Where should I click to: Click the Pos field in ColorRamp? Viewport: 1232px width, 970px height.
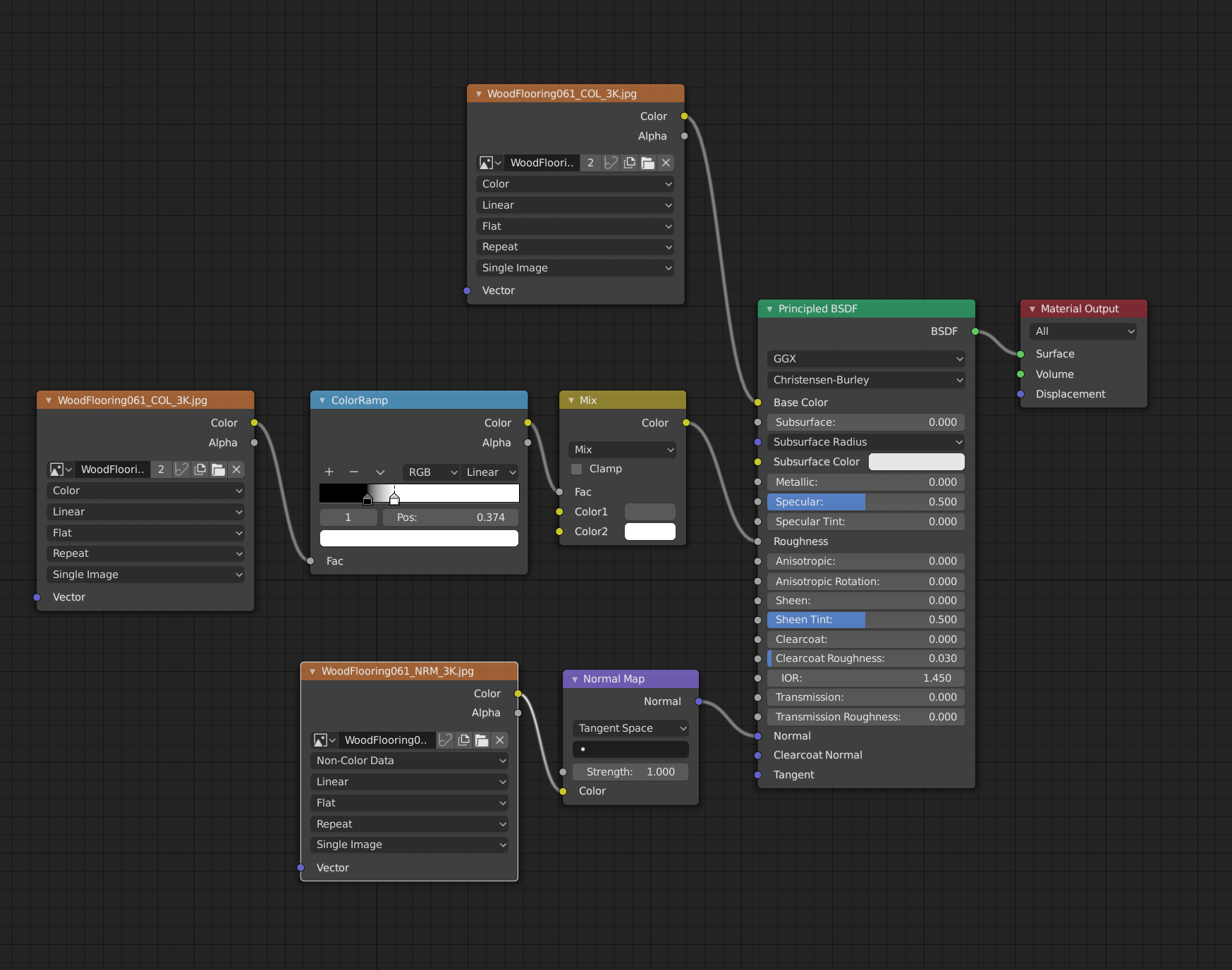pos(450,517)
